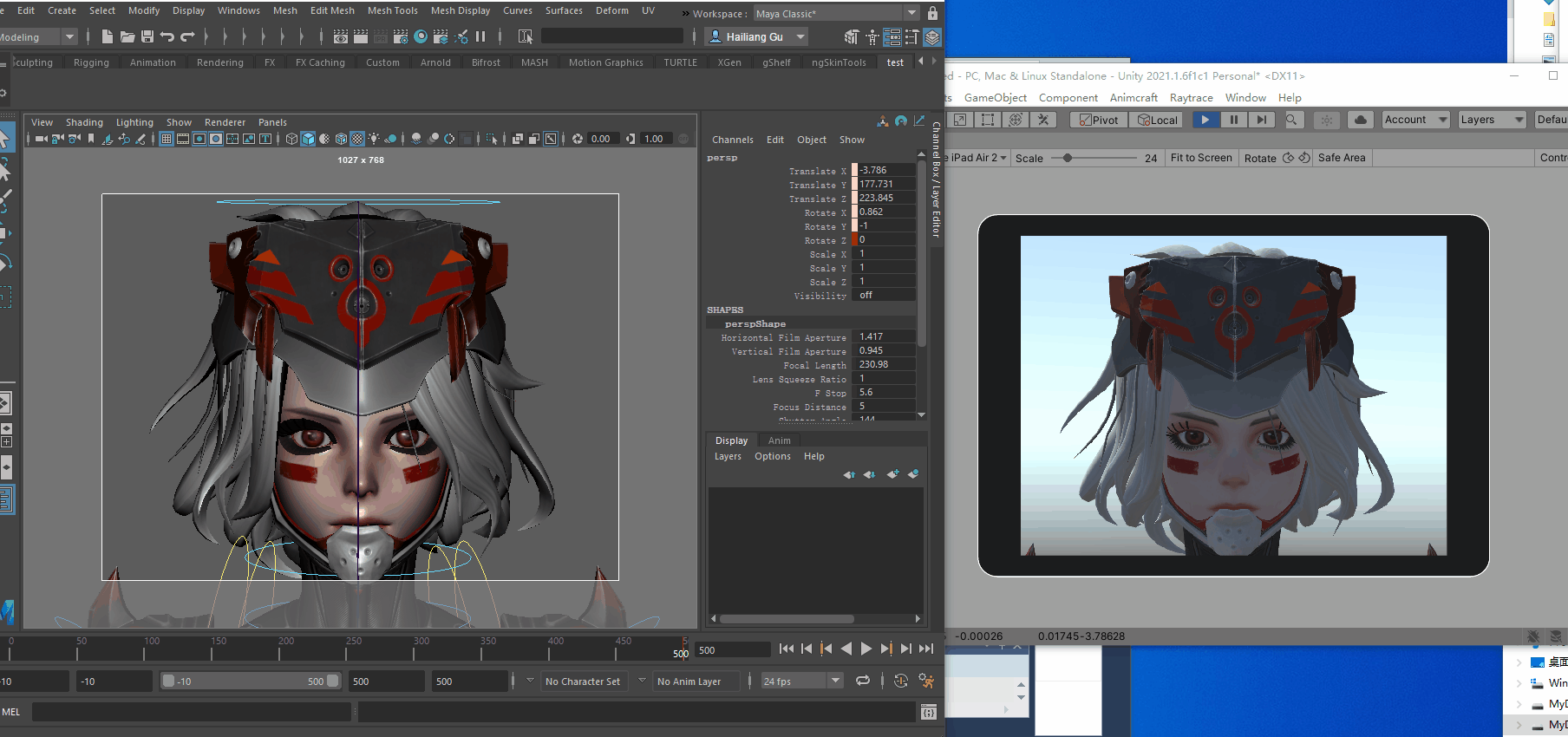Click the Unity simulator Scale slider handle
This screenshot has height=737, width=1568.
coord(1068,158)
